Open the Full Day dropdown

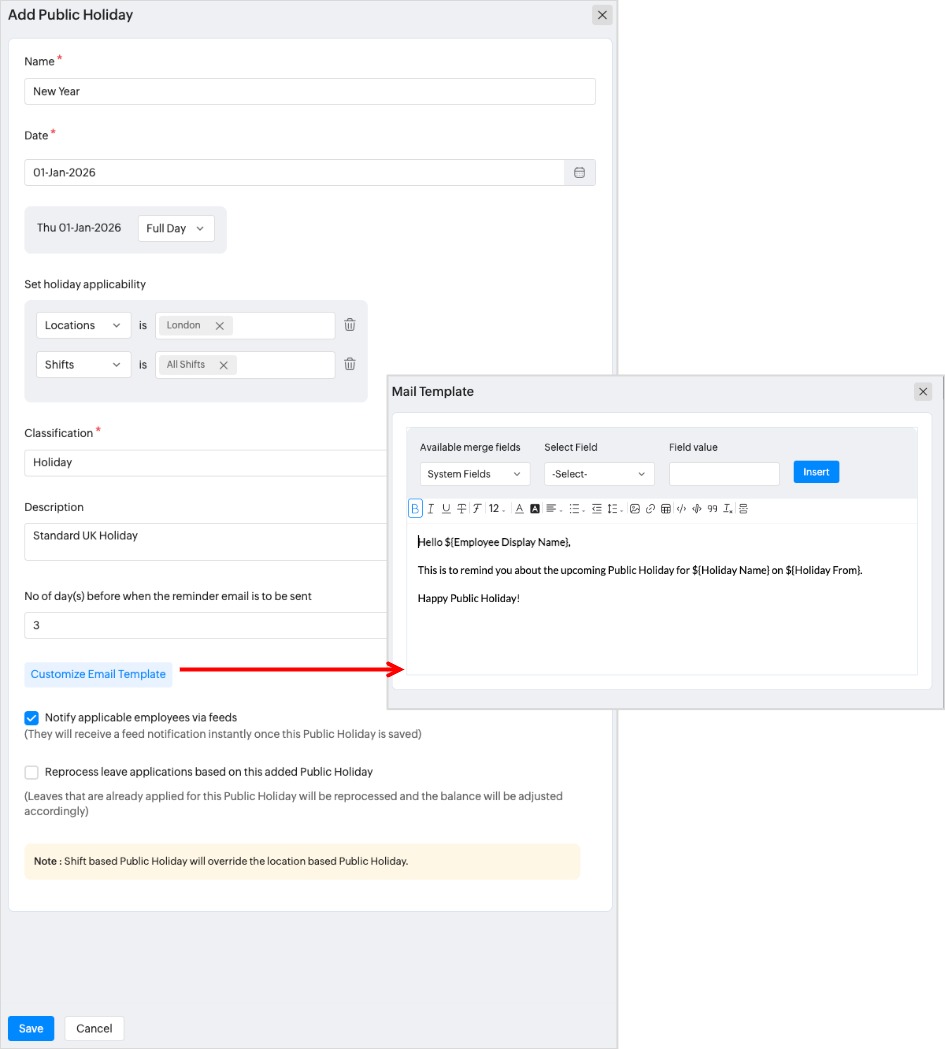pyautogui.click(x=175, y=229)
